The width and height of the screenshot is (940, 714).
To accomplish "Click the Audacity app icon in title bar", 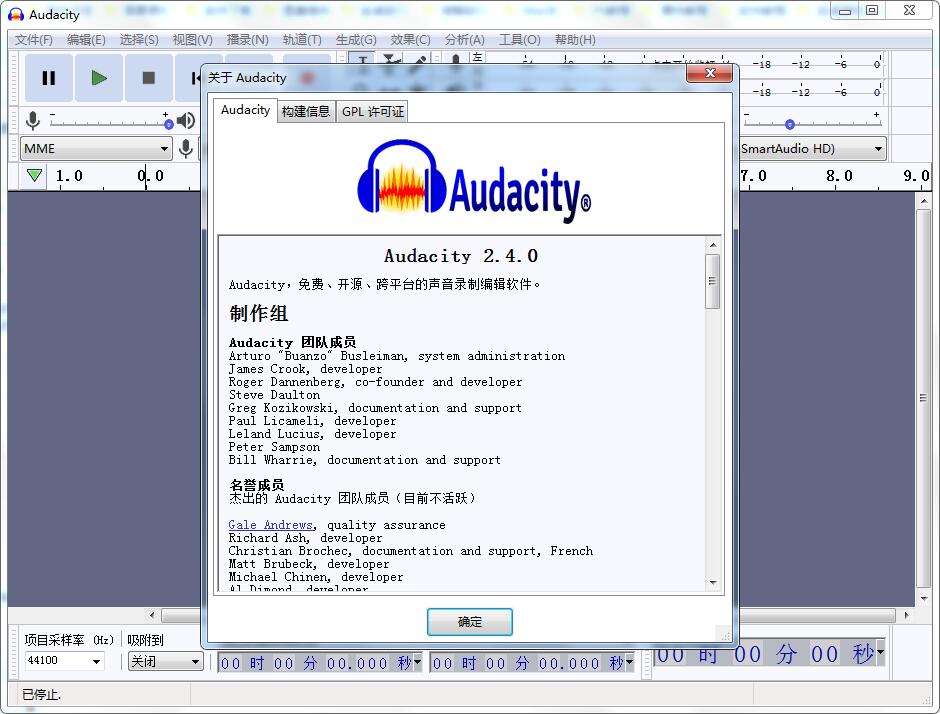I will pos(16,14).
